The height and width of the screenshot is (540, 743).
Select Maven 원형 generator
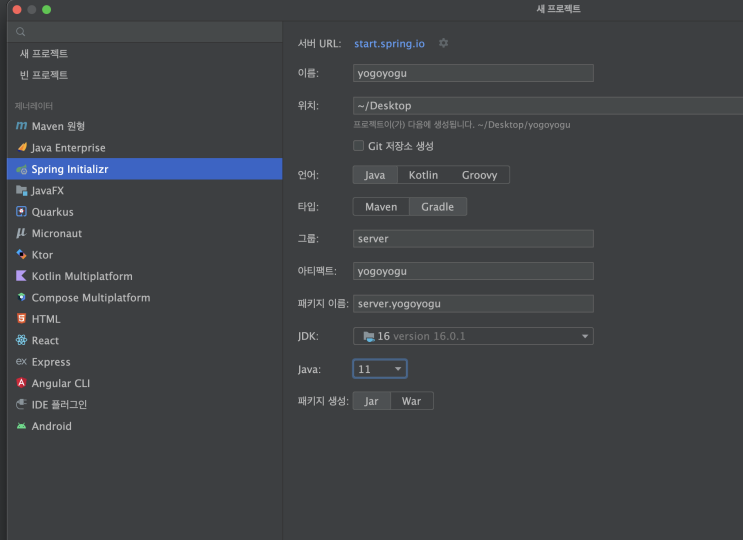pyautogui.click(x=145, y=126)
